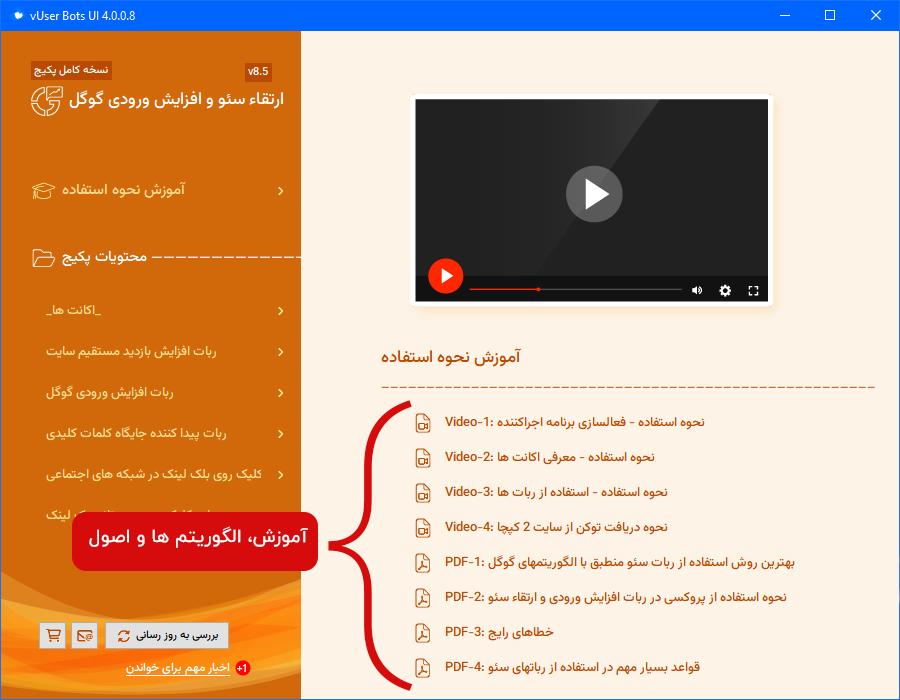Screen dimensions: 900x700
Task: Open Video-2 accounts introduction link
Action: coord(549,457)
